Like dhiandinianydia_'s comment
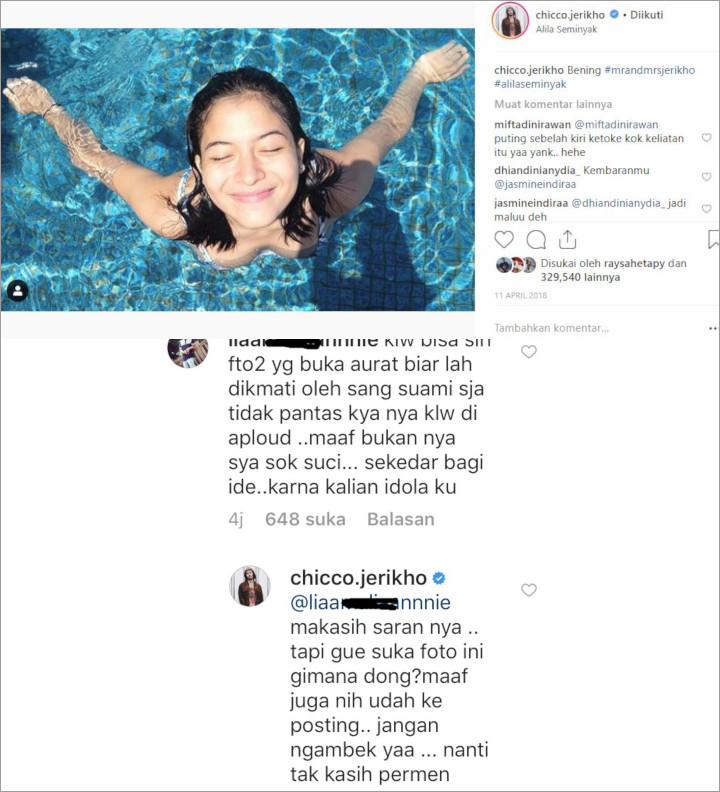 (706, 176)
